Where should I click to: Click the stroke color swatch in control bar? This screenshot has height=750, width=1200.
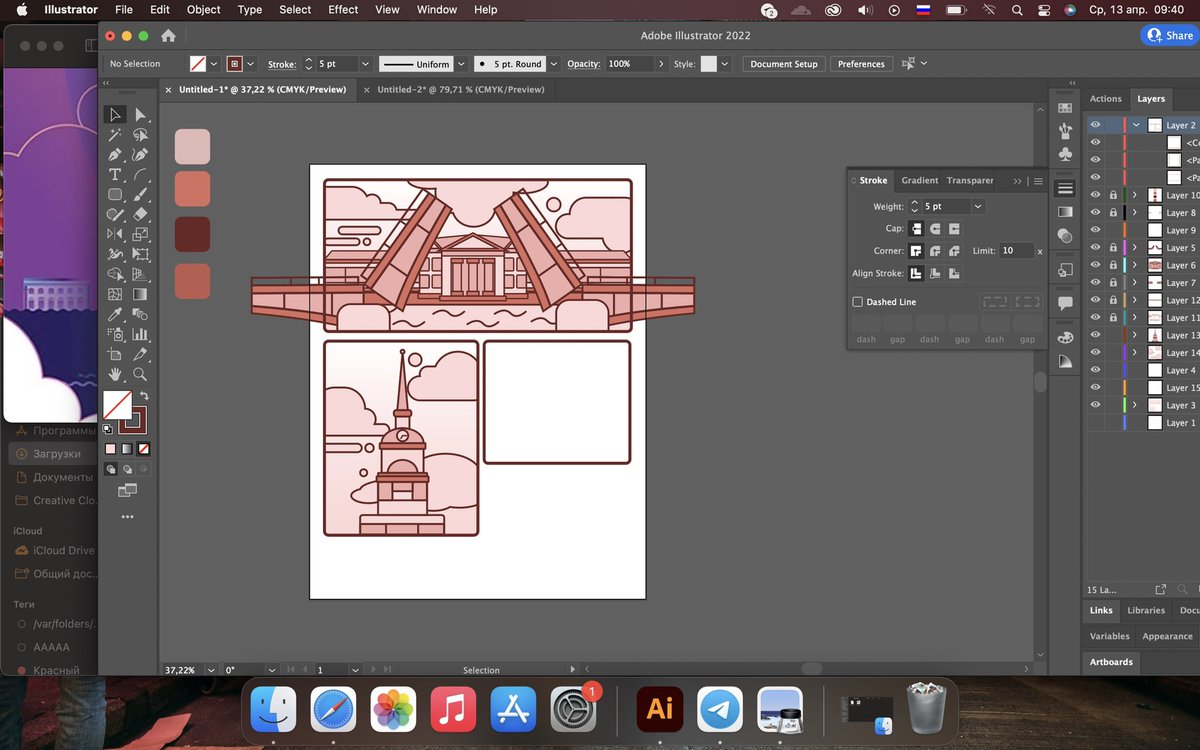tap(234, 64)
